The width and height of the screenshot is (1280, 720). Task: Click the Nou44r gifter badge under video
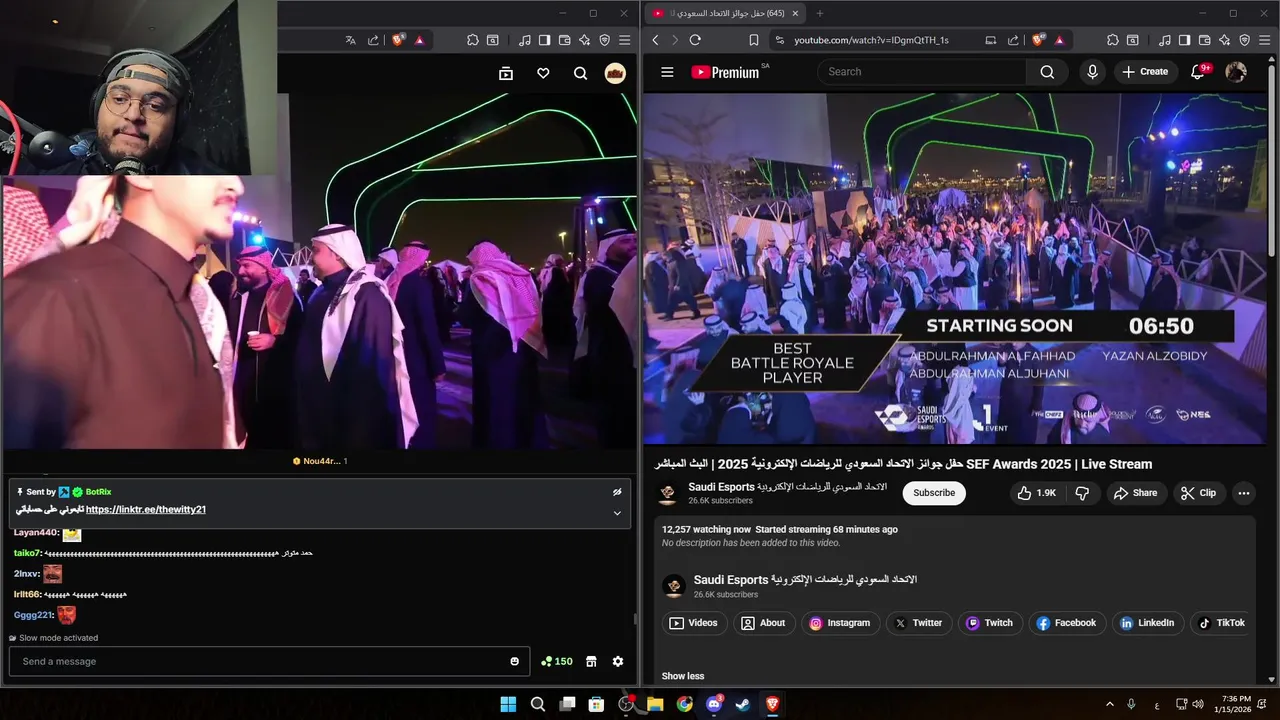(x=320, y=461)
